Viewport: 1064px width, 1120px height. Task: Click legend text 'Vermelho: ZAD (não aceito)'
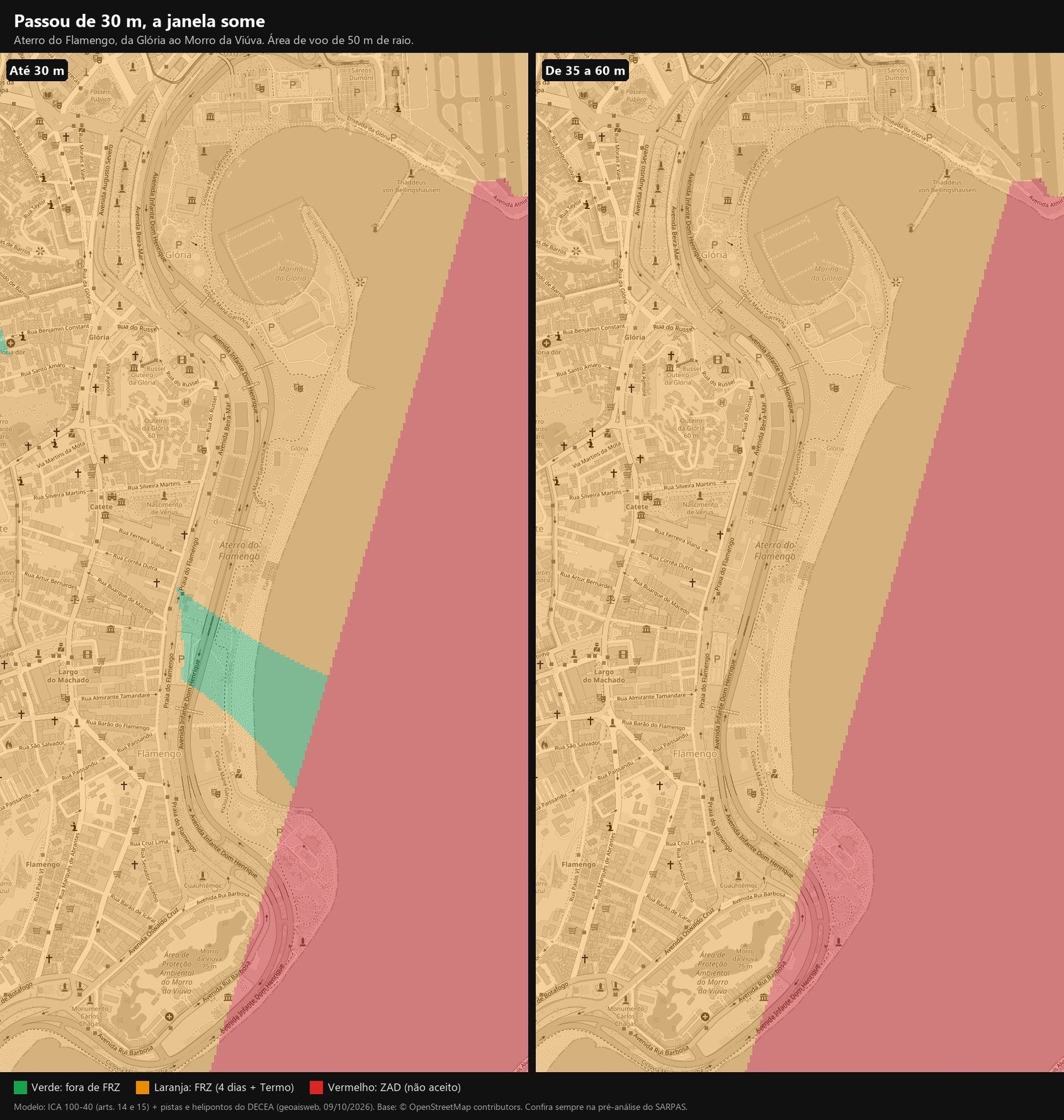pos(394,1087)
